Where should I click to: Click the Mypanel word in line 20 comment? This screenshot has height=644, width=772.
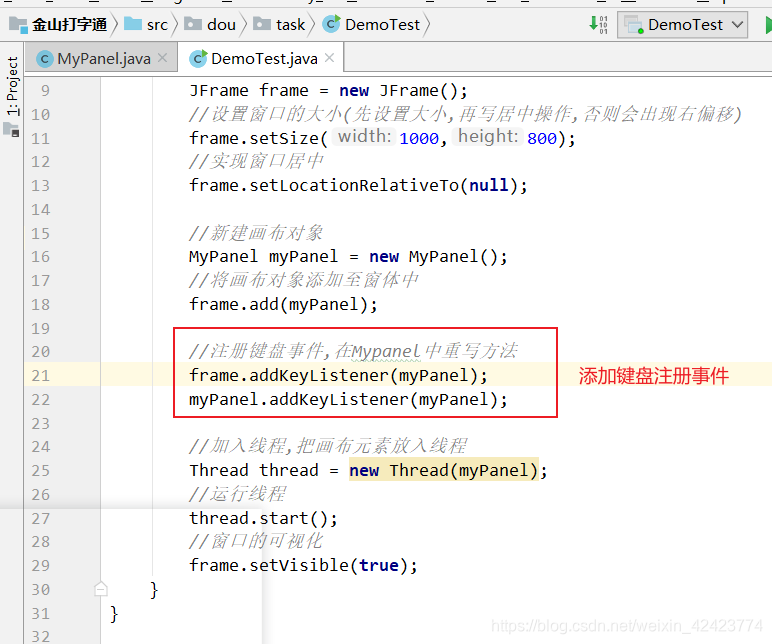point(386,352)
